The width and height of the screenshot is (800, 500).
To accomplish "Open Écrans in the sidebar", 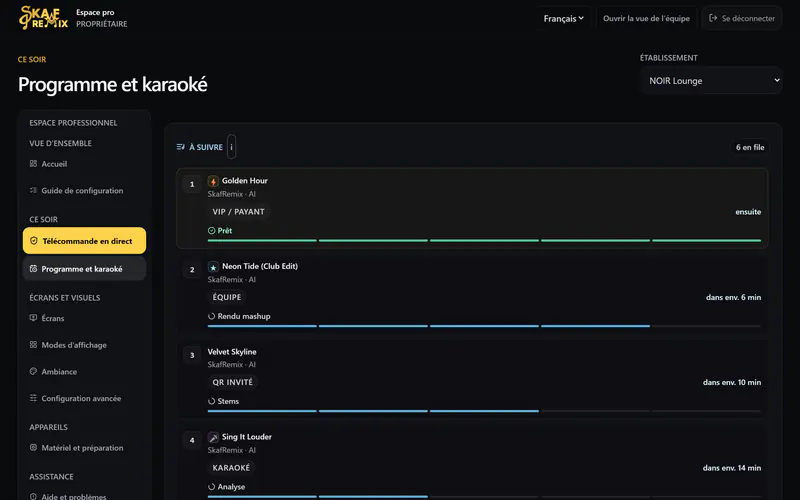I will pyautogui.click(x=84, y=318).
